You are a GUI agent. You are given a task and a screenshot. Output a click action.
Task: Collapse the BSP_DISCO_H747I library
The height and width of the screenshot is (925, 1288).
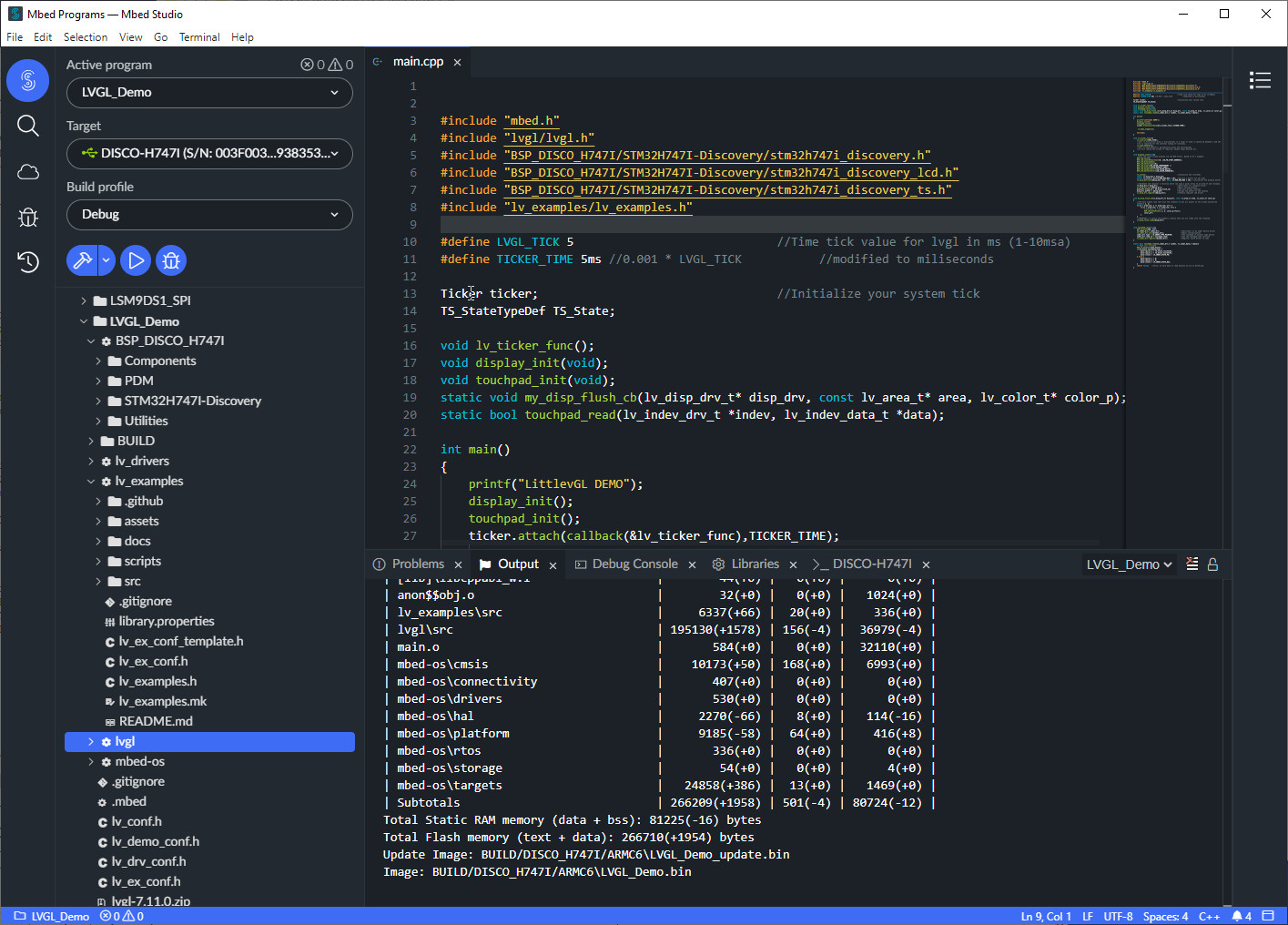click(91, 341)
